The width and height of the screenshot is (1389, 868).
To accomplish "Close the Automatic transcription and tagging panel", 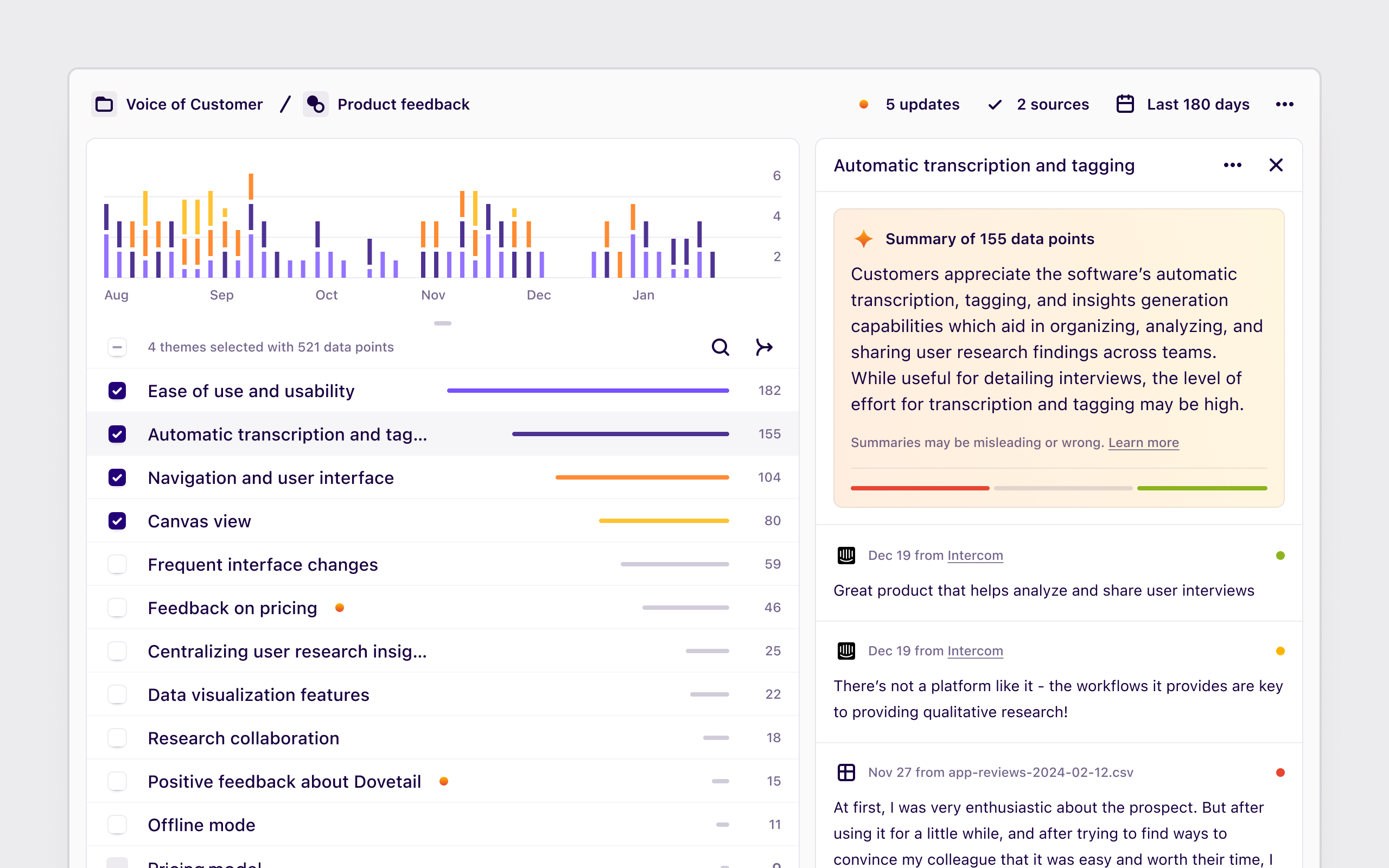I will [1276, 165].
